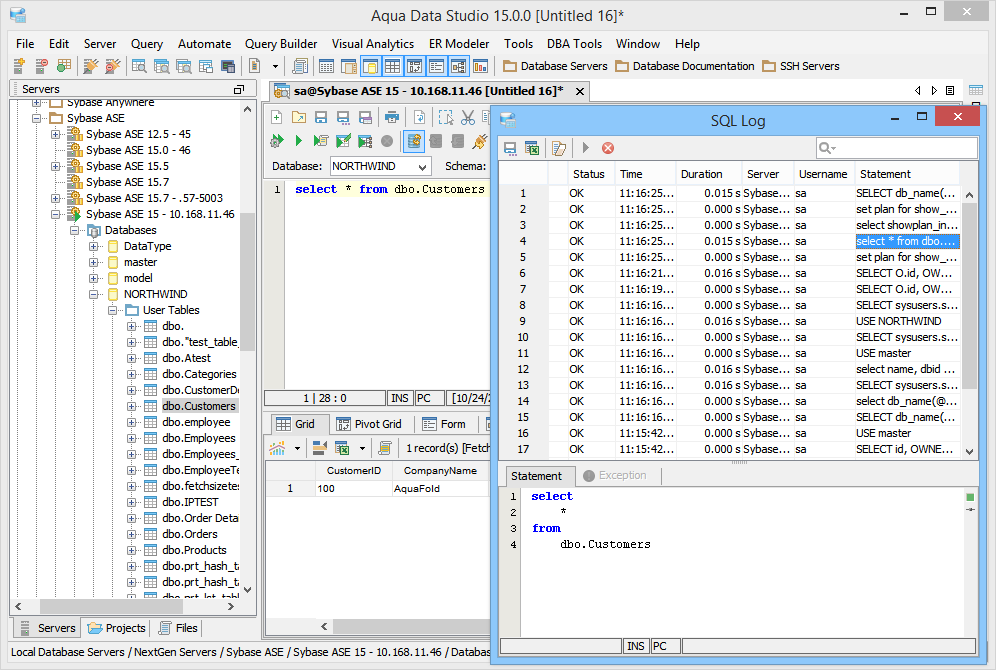
Task: Click the AquaFold cell in results grid
Action: click(440, 488)
